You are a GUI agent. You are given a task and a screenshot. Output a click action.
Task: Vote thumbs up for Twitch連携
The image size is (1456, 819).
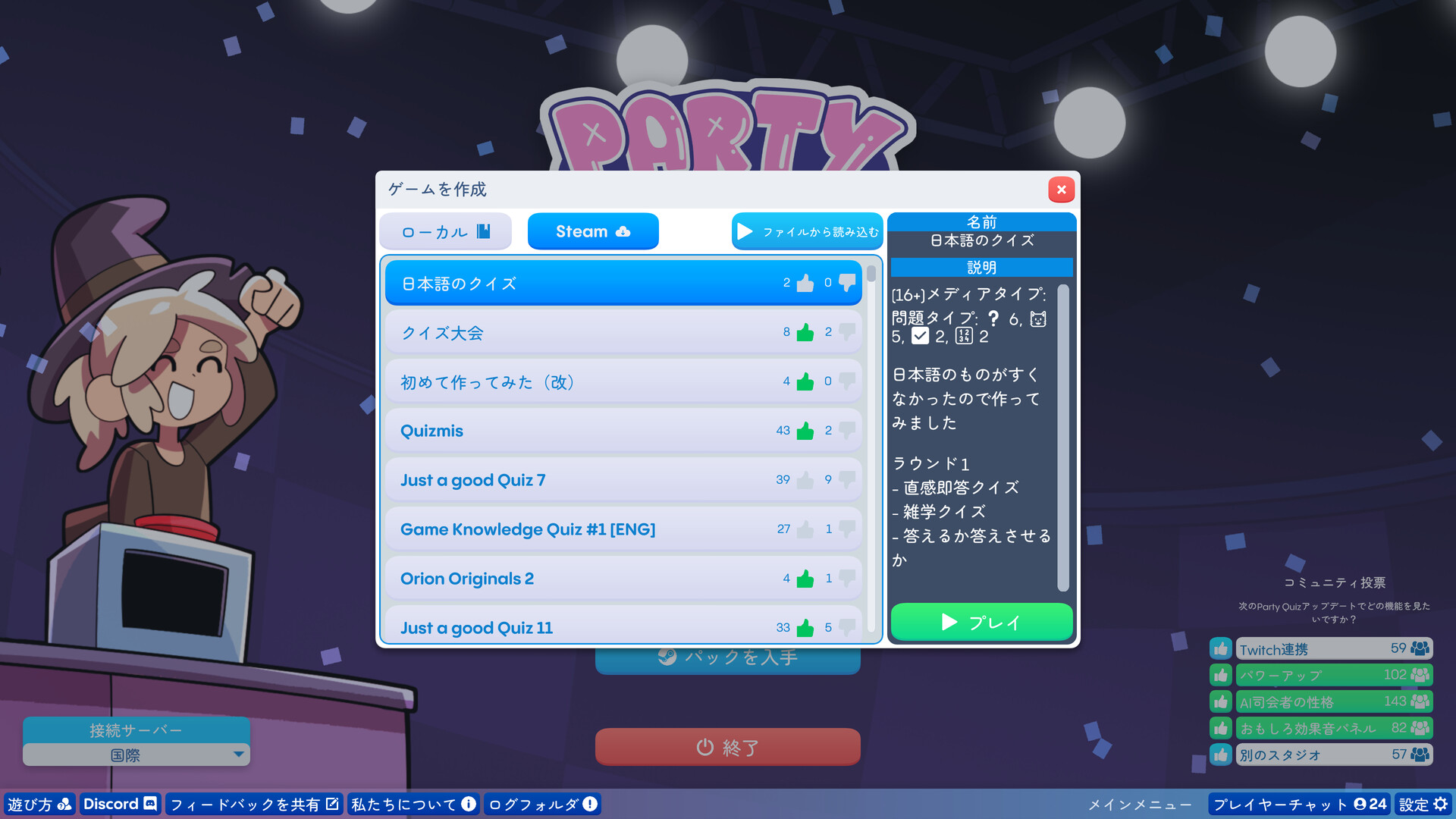tap(1221, 649)
